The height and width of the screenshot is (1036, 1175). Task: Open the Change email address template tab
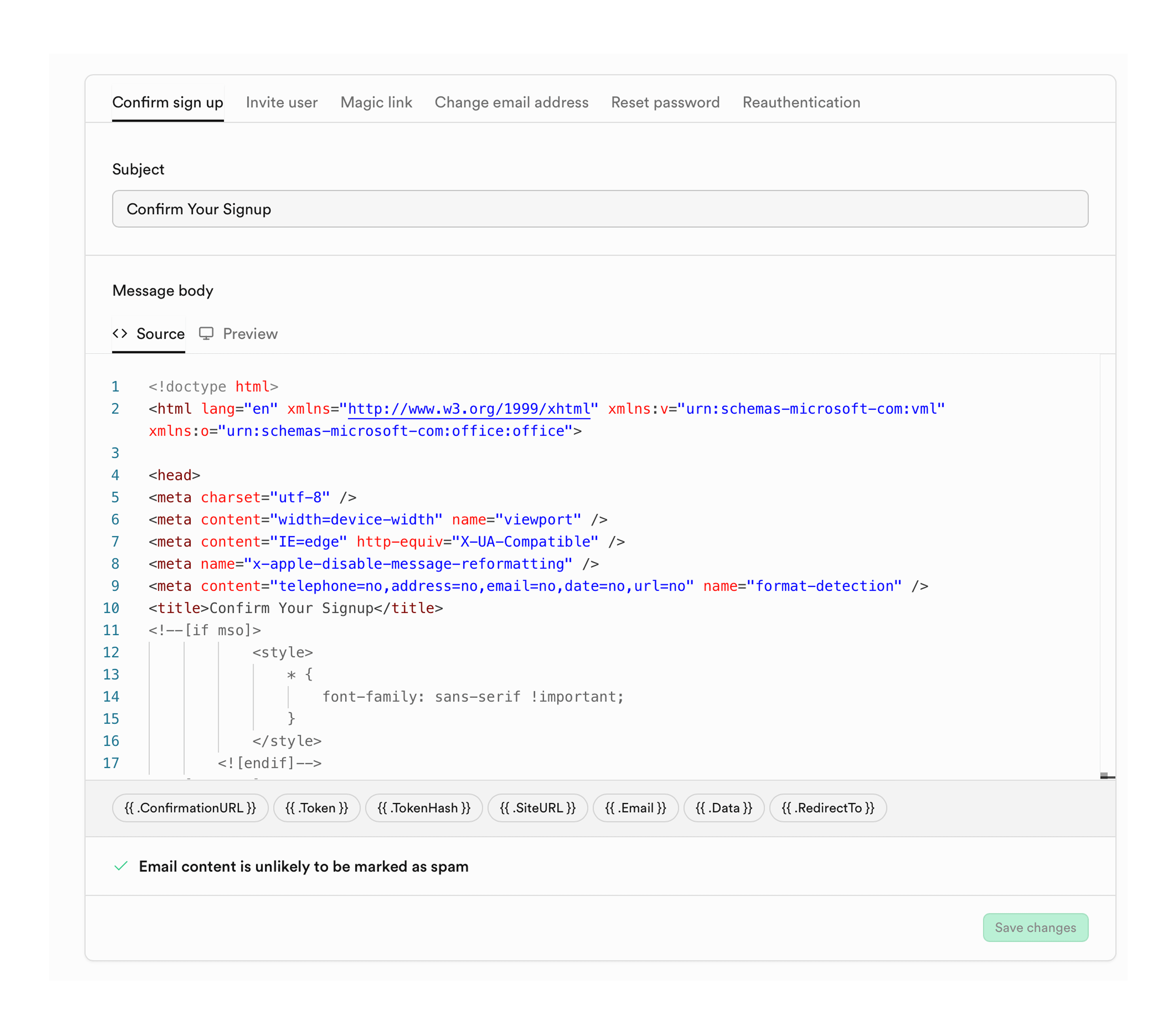pos(512,102)
